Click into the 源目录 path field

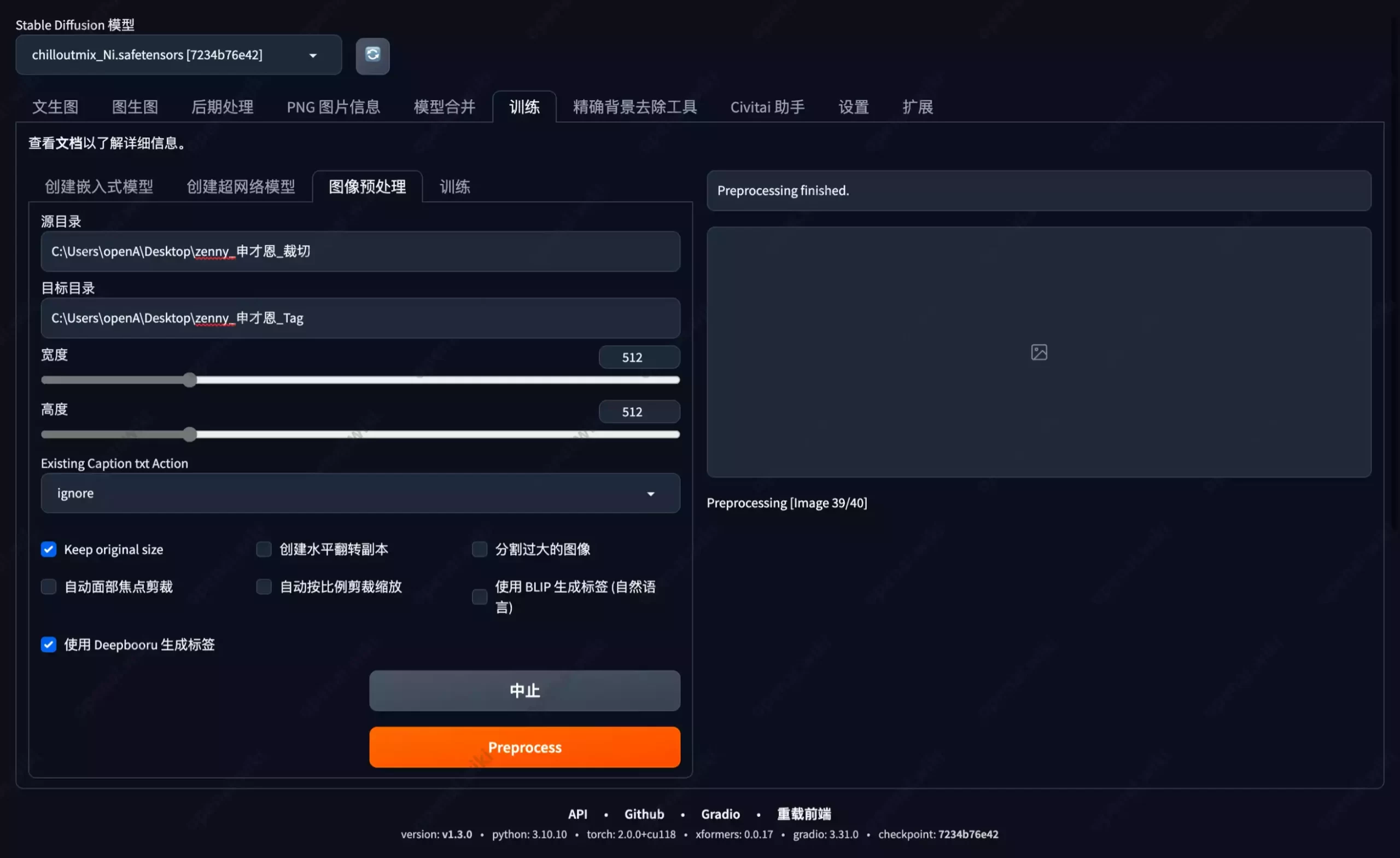(360, 251)
